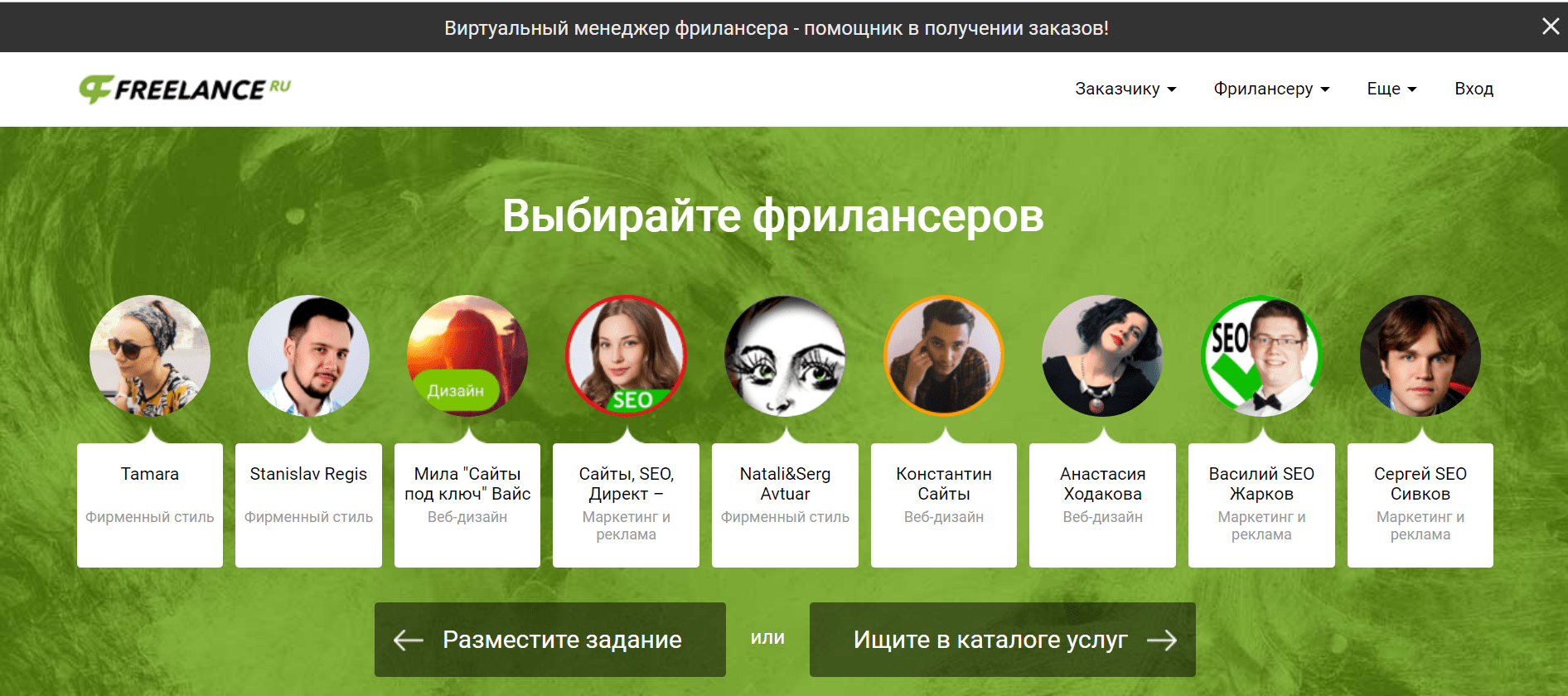The image size is (1568, 696).
Task: Select the avatar with Дизайн badge
Action: [x=467, y=355]
